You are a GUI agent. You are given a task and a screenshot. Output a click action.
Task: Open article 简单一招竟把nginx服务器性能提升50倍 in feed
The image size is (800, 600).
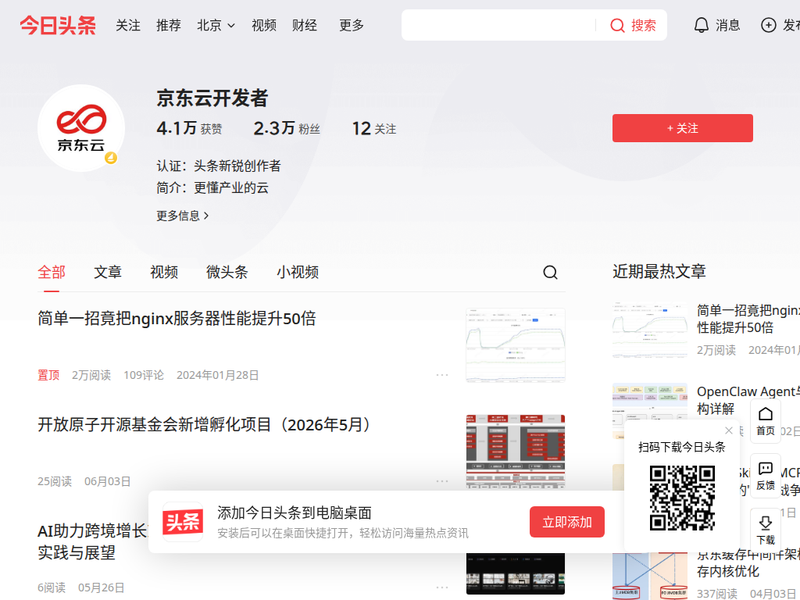(177, 318)
